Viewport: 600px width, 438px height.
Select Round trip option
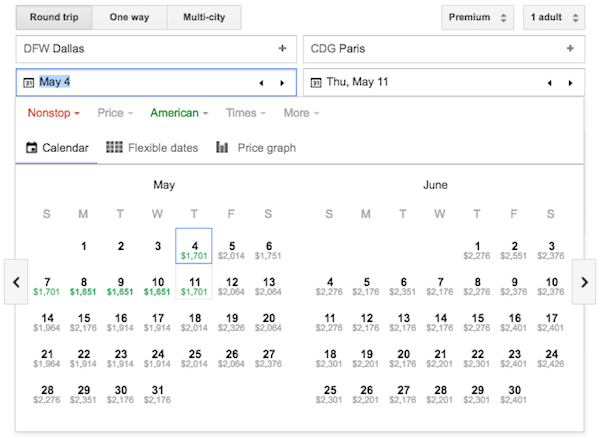tap(54, 17)
